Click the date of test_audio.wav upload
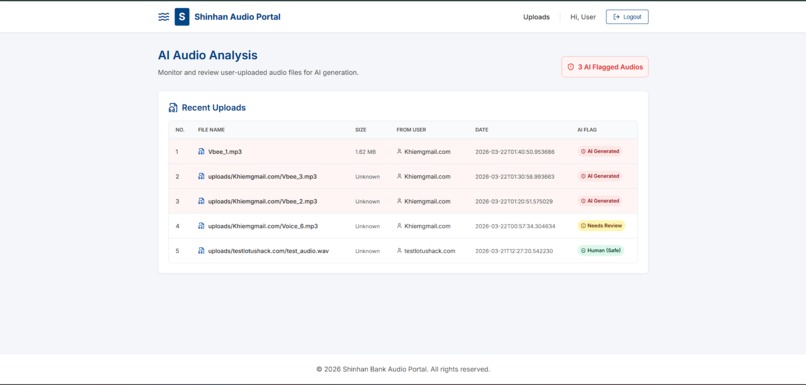This screenshot has height=385, width=806. 514,251
